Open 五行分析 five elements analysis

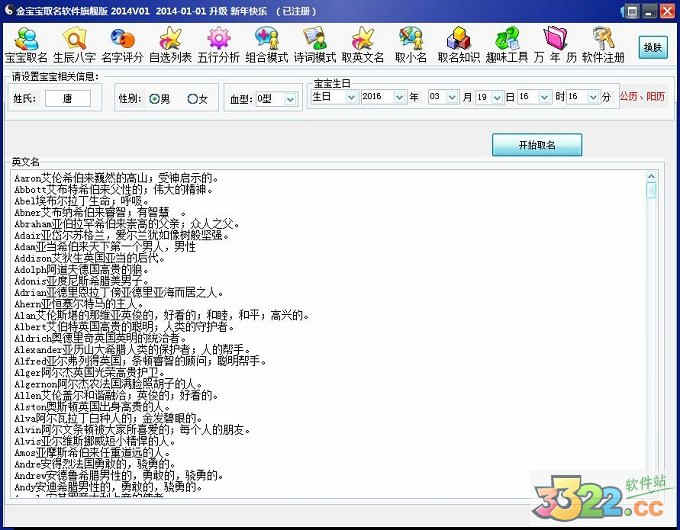pyautogui.click(x=219, y=45)
